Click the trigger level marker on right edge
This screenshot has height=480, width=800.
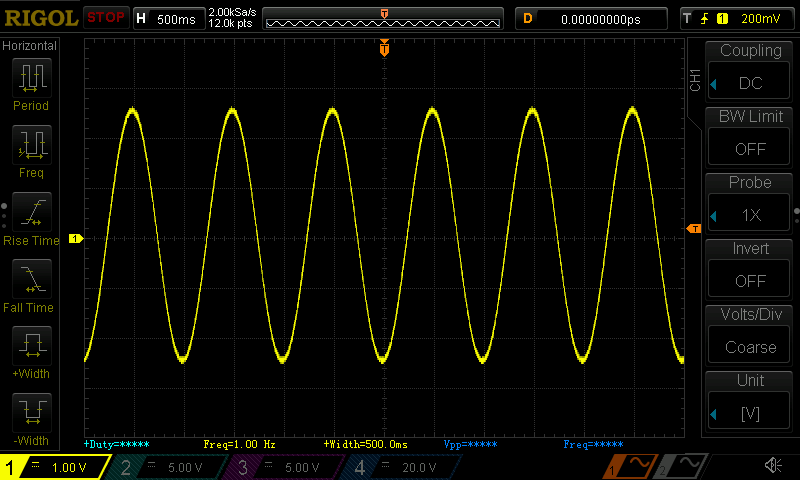694,229
